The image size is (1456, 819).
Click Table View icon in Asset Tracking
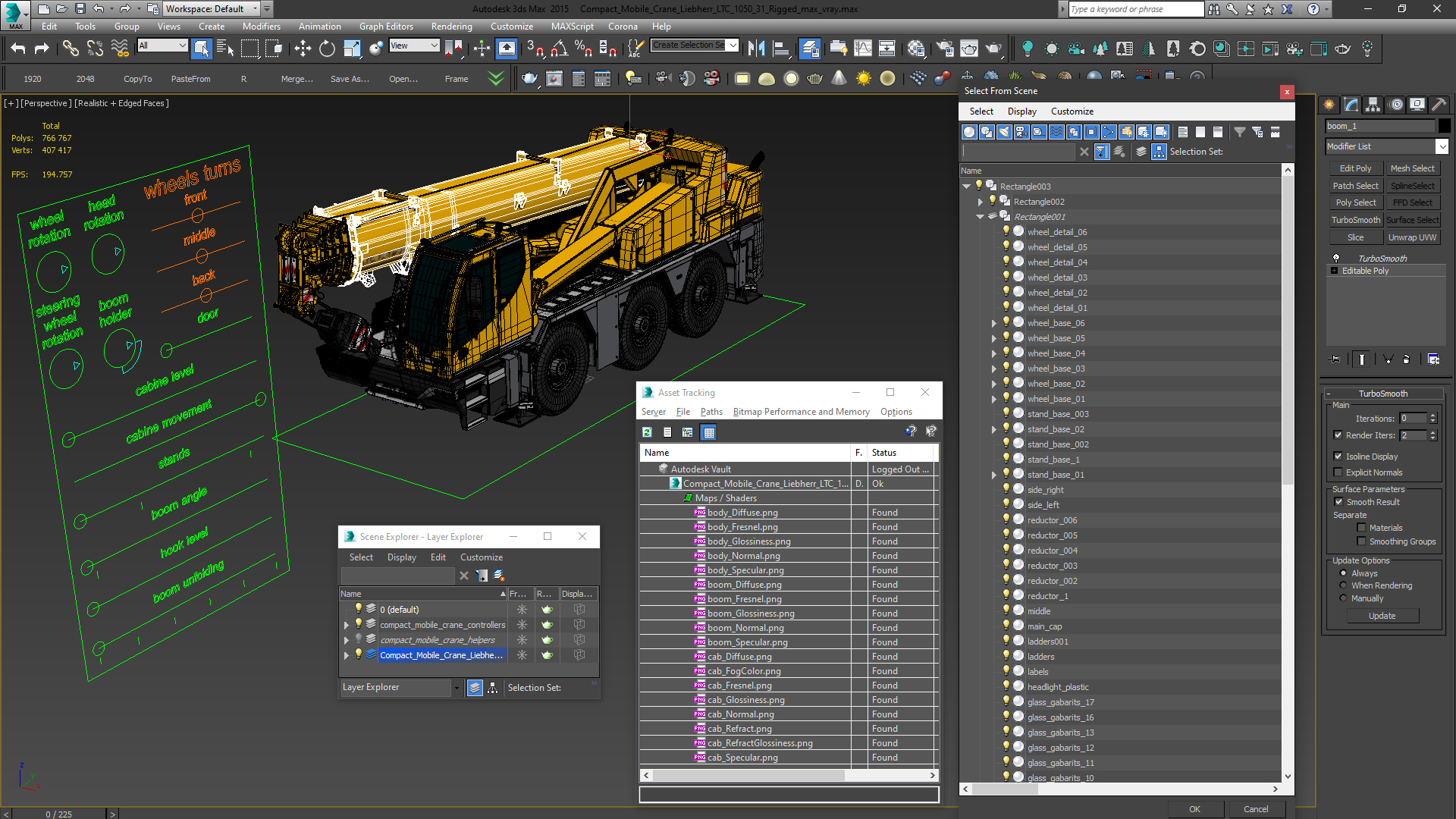tap(709, 432)
